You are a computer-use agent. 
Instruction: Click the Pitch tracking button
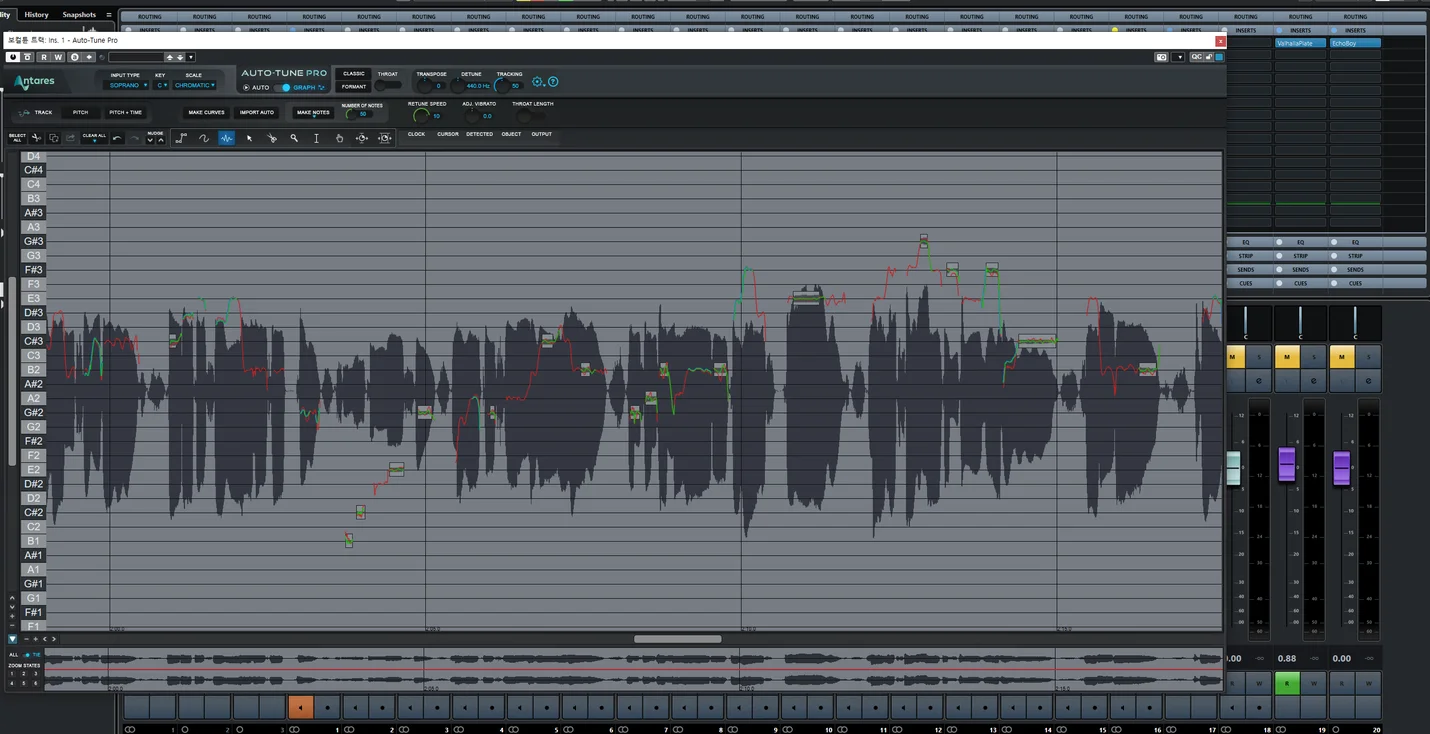[x=80, y=112]
